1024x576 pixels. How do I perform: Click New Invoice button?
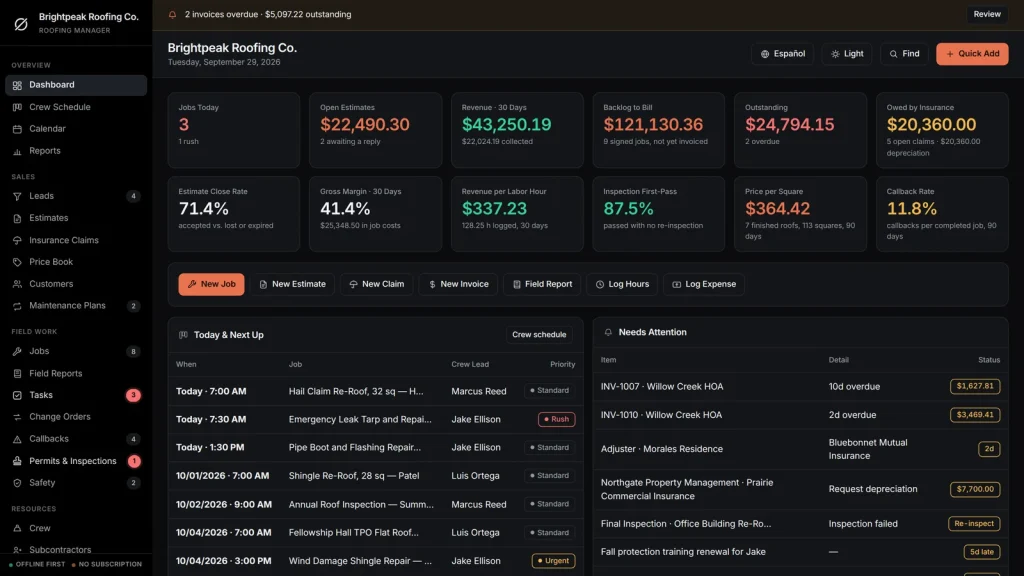pos(458,284)
